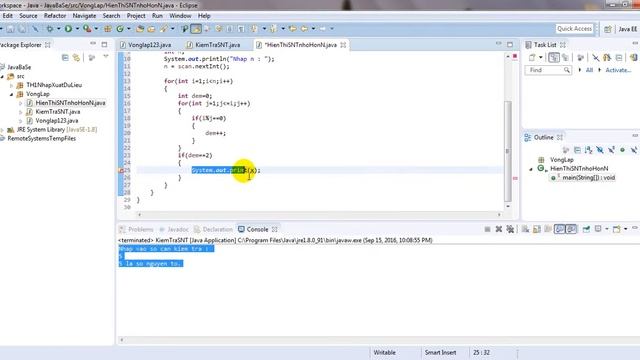This screenshot has height=360, width=640.
Task: Toggle Hide Non-Public Members in Outline
Action: [x=622, y=150]
